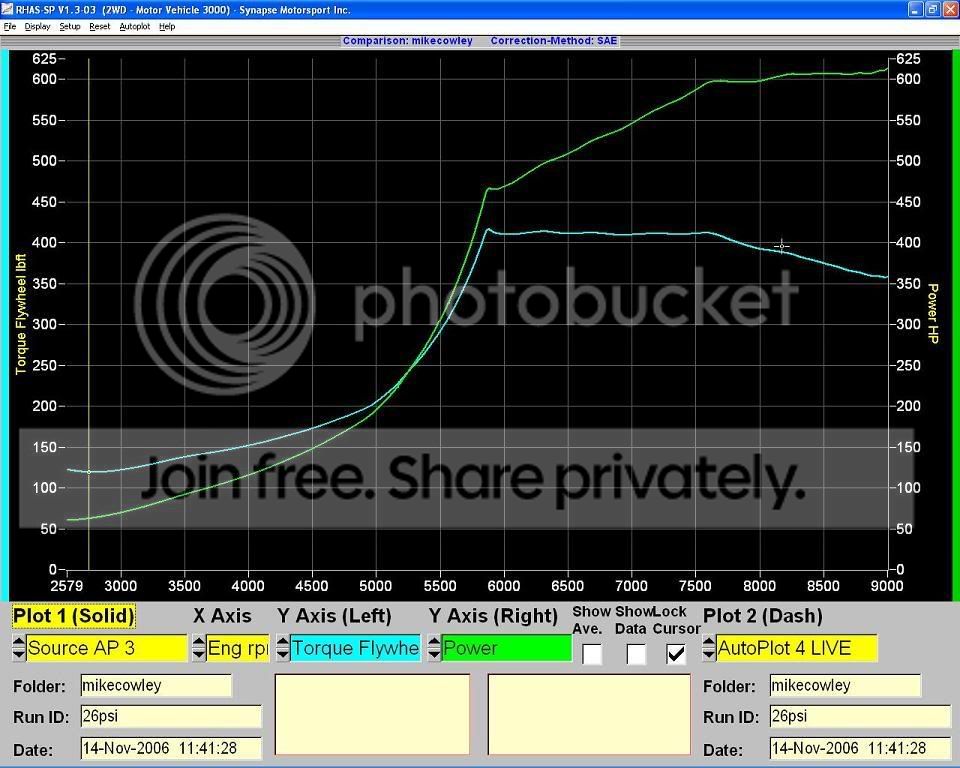Click the spinner arrows beside Source AP 3

pyautogui.click(x=19, y=648)
